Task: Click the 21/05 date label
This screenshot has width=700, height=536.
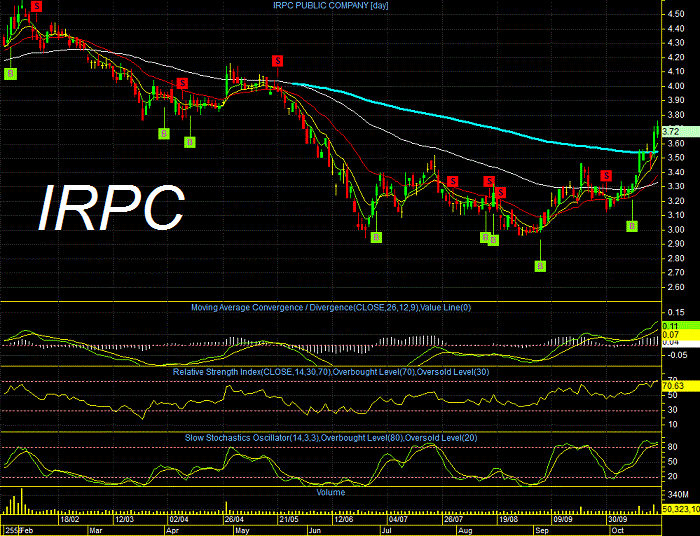Action: [289, 519]
